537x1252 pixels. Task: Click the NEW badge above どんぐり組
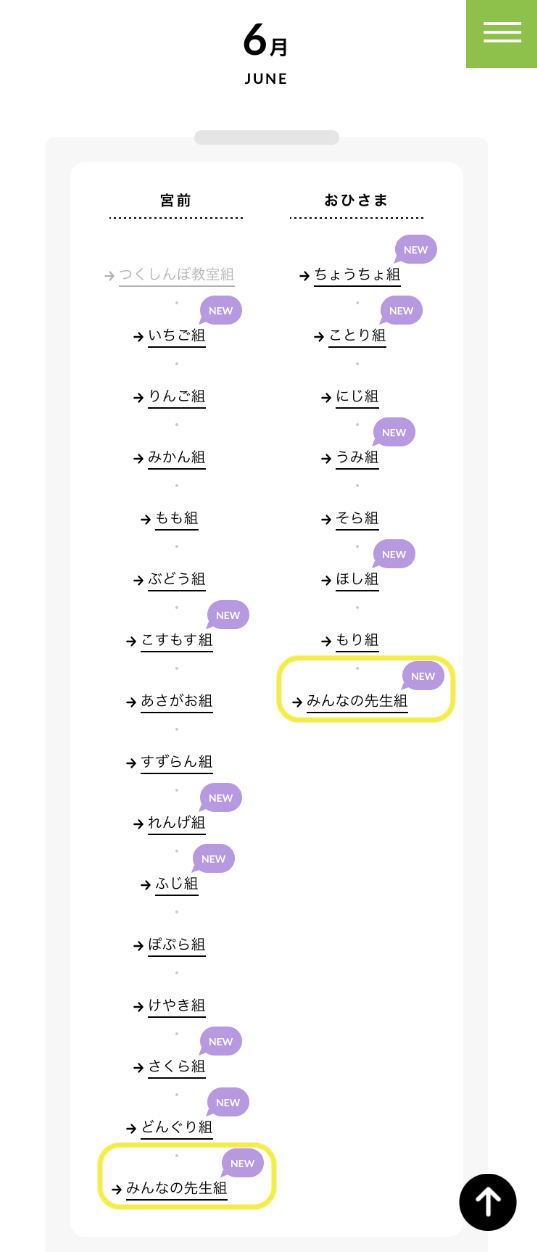pos(227,1103)
